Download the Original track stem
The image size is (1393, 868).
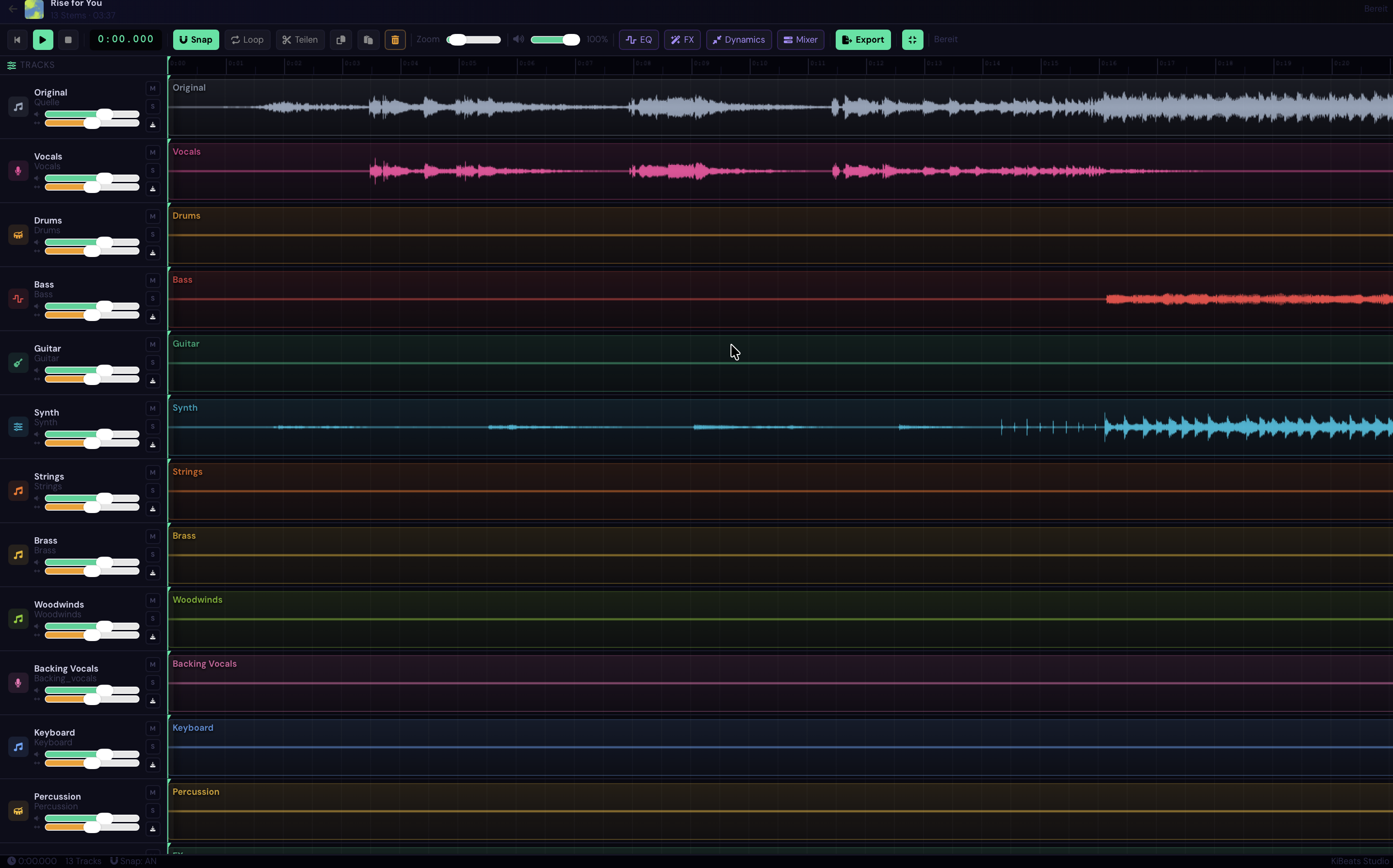[x=153, y=125]
